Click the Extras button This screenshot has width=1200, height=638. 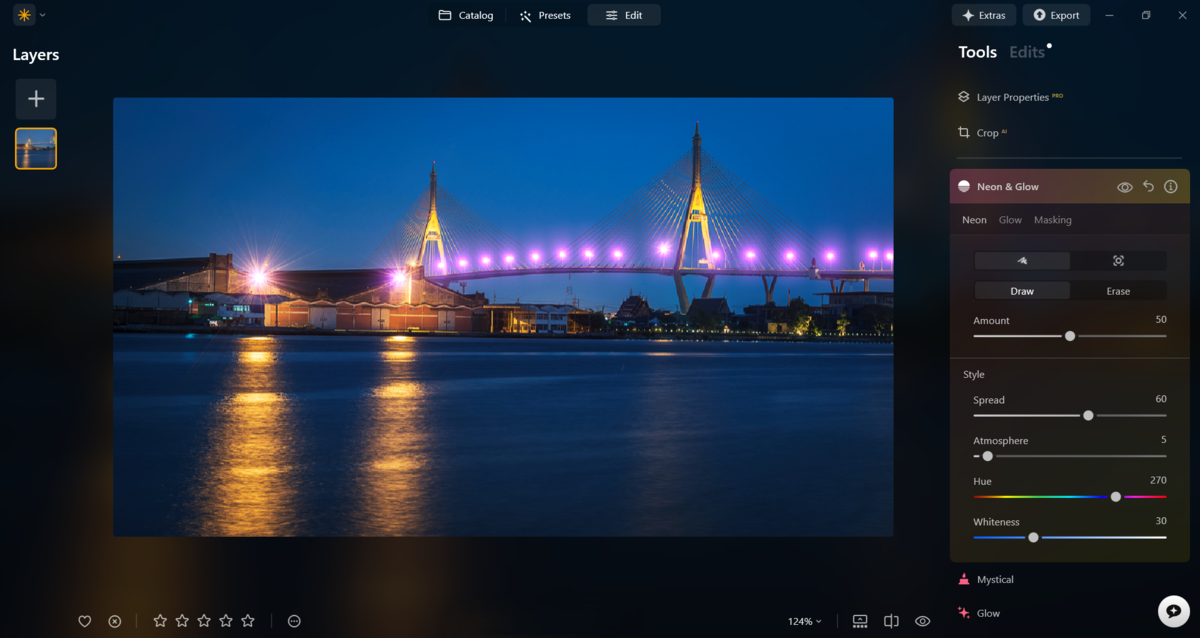click(x=983, y=14)
